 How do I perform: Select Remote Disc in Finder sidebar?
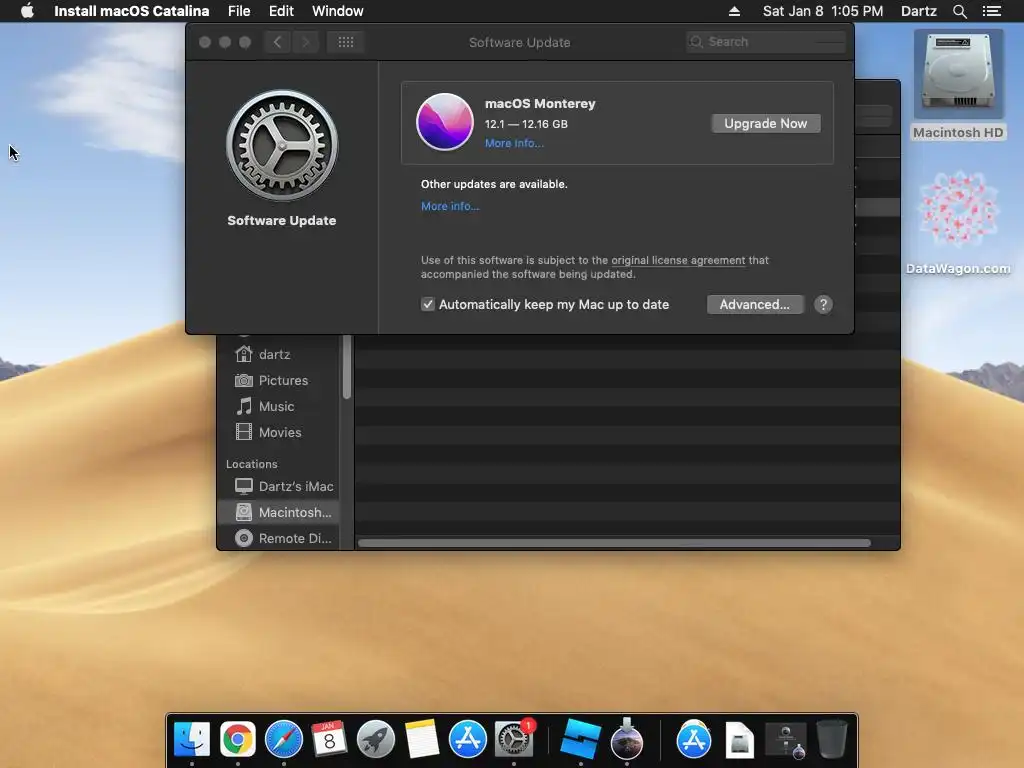[278, 538]
